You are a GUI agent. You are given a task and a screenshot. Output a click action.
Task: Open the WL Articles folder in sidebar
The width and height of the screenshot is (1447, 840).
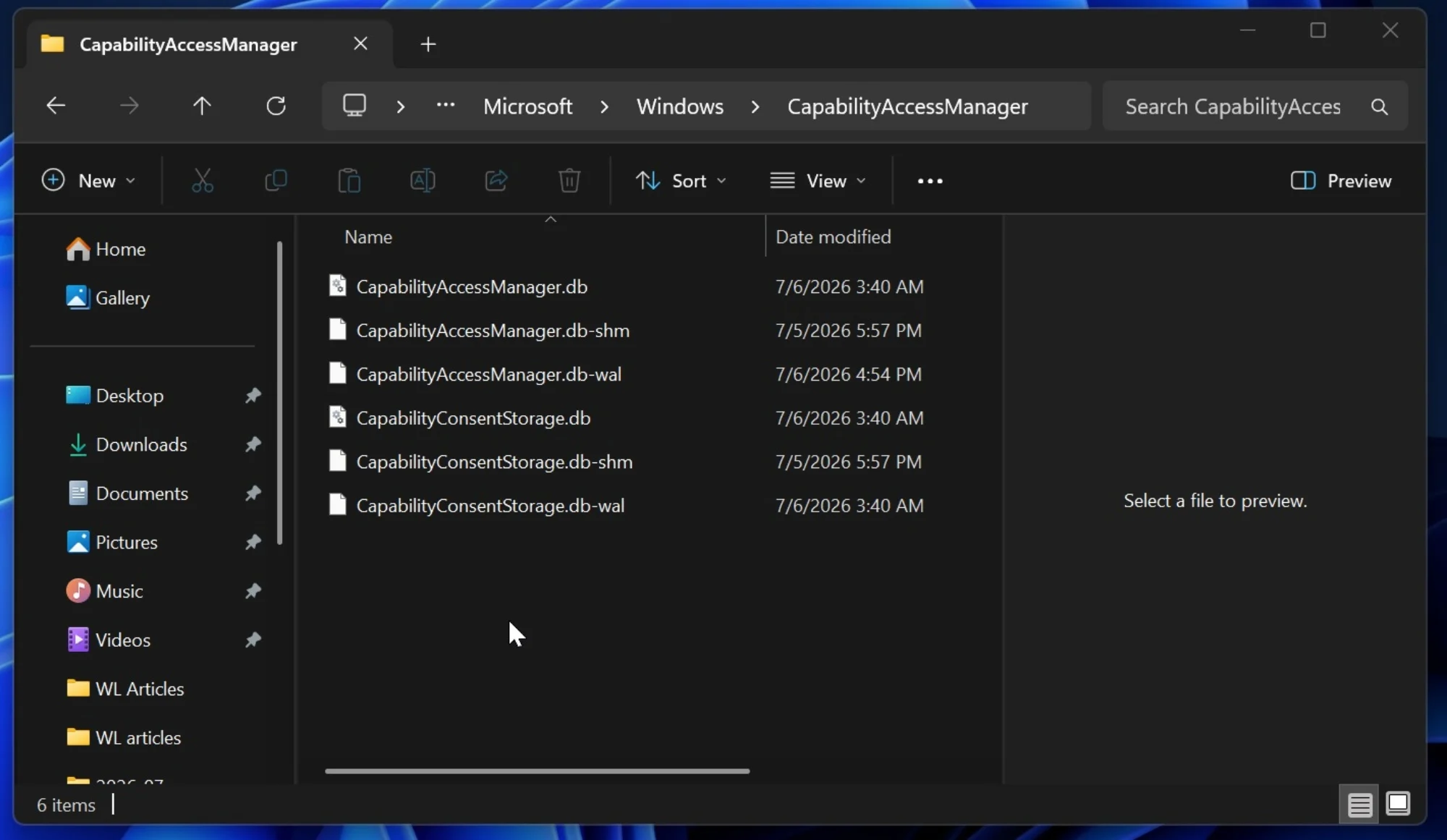pos(125,688)
